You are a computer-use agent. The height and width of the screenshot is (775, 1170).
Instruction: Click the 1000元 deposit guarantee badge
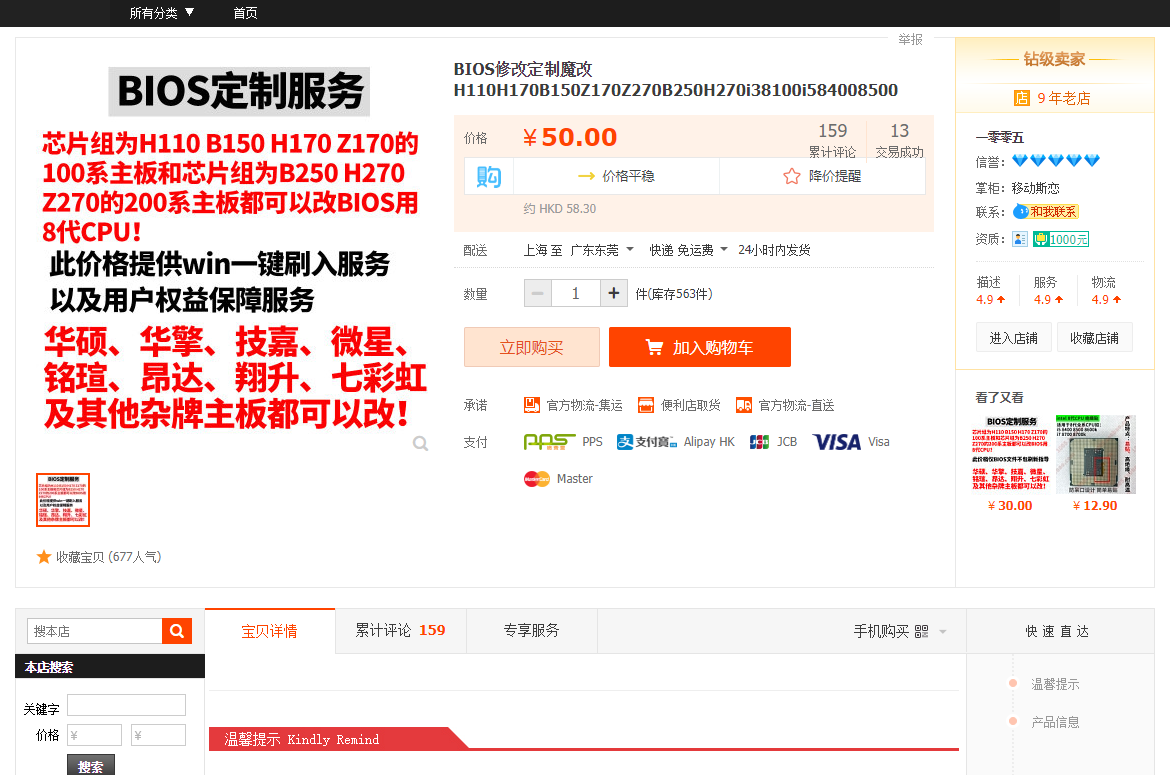(x=1061, y=239)
